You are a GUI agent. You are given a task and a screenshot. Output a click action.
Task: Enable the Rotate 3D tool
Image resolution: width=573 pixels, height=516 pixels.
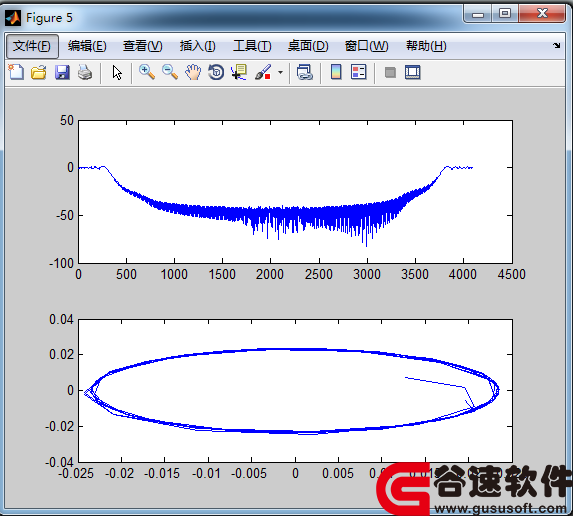[216, 72]
